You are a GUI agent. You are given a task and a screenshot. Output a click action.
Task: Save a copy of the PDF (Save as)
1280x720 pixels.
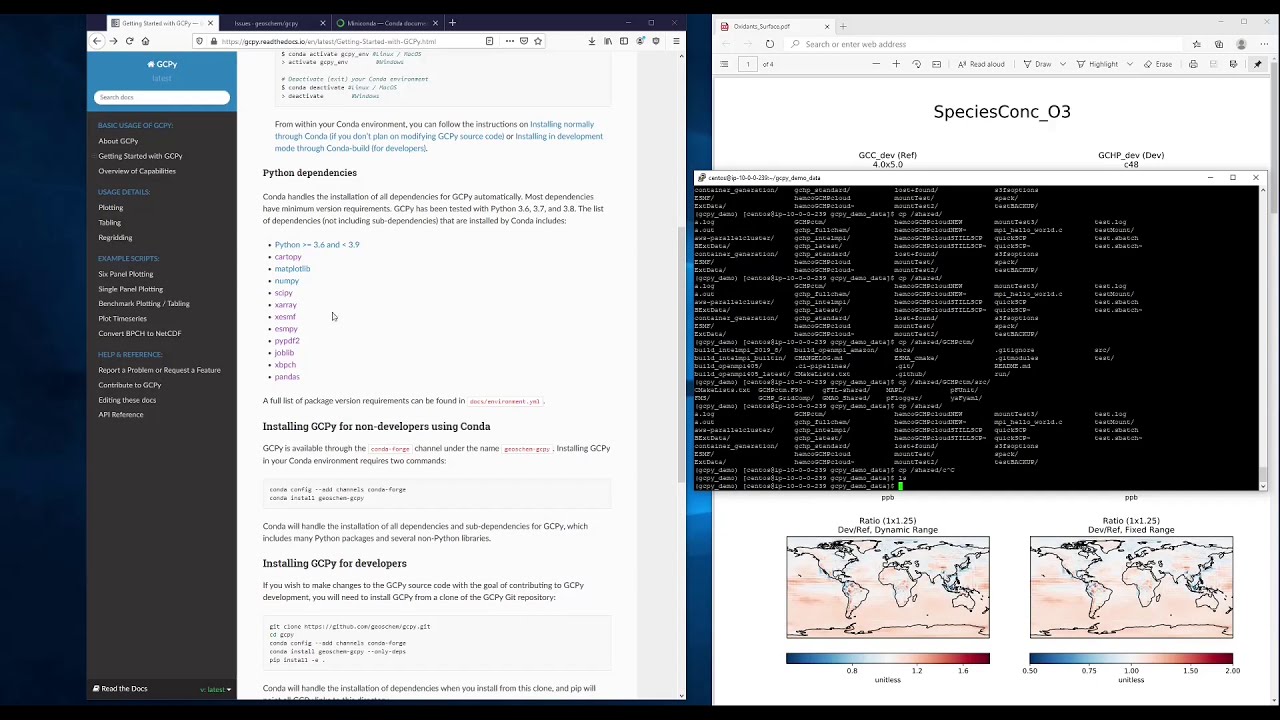[x=1233, y=64]
